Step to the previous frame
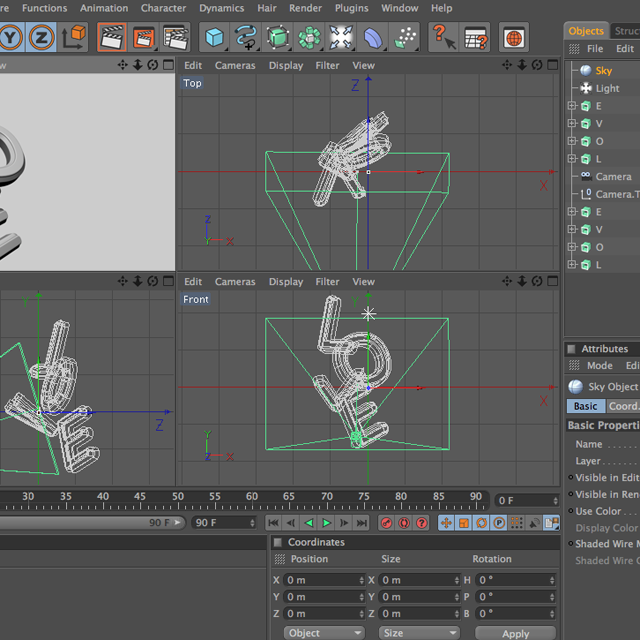 click(291, 523)
